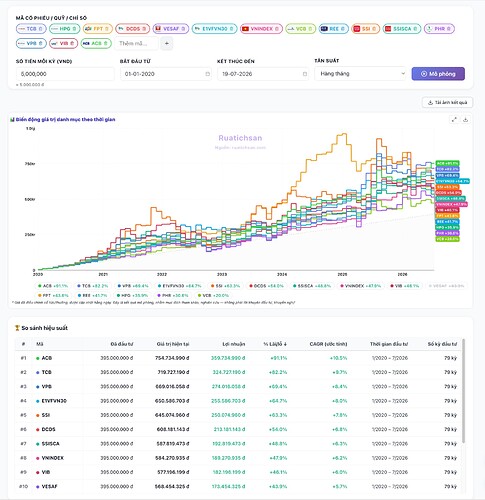The height and width of the screenshot is (500, 485).
Task: Click CAGR (ước tính) column header
Action: click(x=328, y=344)
